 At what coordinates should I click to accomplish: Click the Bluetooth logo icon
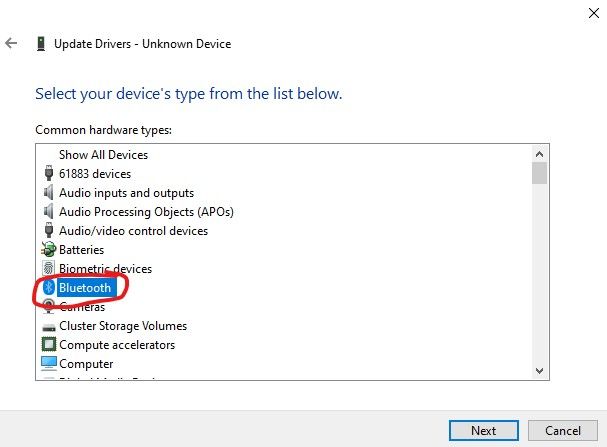click(x=49, y=287)
